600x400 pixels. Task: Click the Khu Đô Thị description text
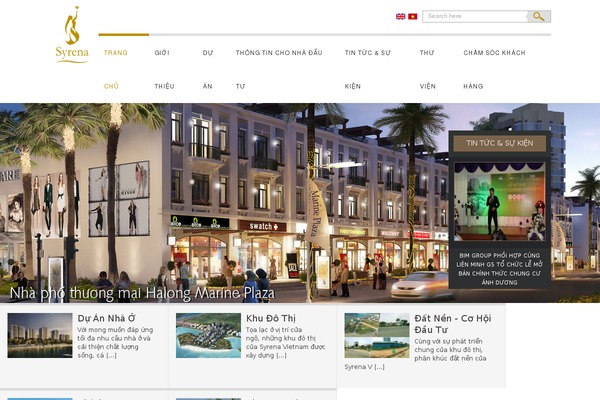pos(285,342)
